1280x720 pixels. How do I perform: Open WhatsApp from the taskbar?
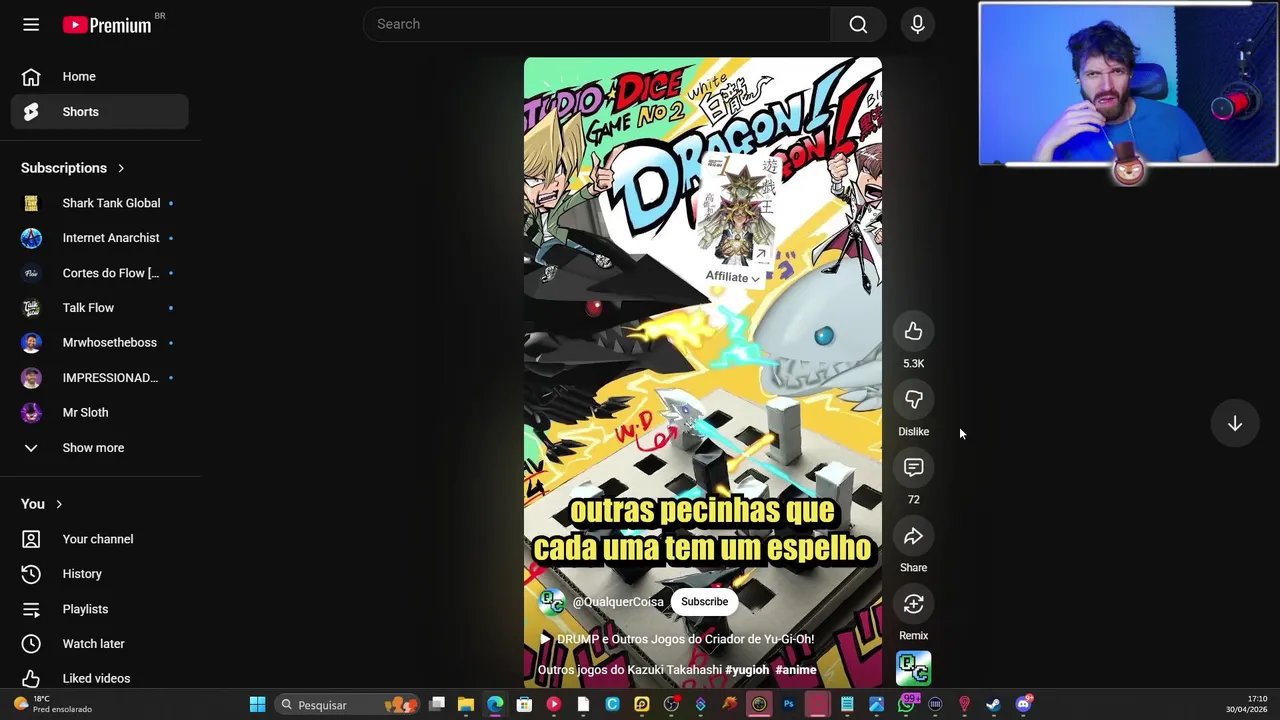pyautogui.click(x=906, y=705)
